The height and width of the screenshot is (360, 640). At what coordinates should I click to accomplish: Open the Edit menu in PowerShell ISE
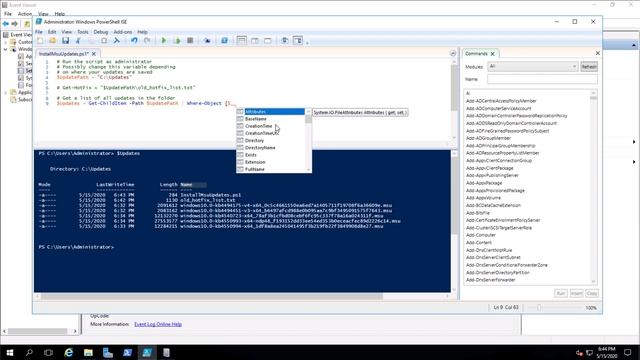[52, 32]
